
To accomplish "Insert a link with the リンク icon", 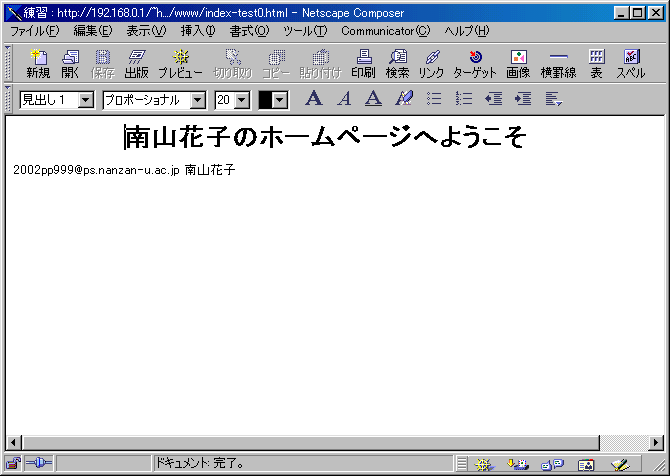I will (431, 64).
